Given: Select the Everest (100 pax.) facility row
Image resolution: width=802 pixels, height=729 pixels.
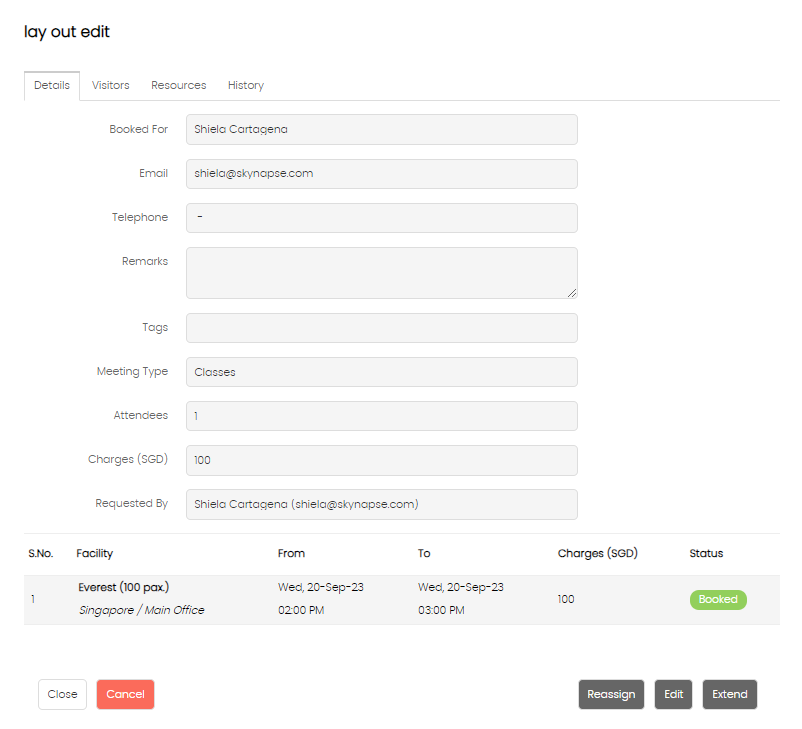Looking at the screenshot, I should click(402, 599).
